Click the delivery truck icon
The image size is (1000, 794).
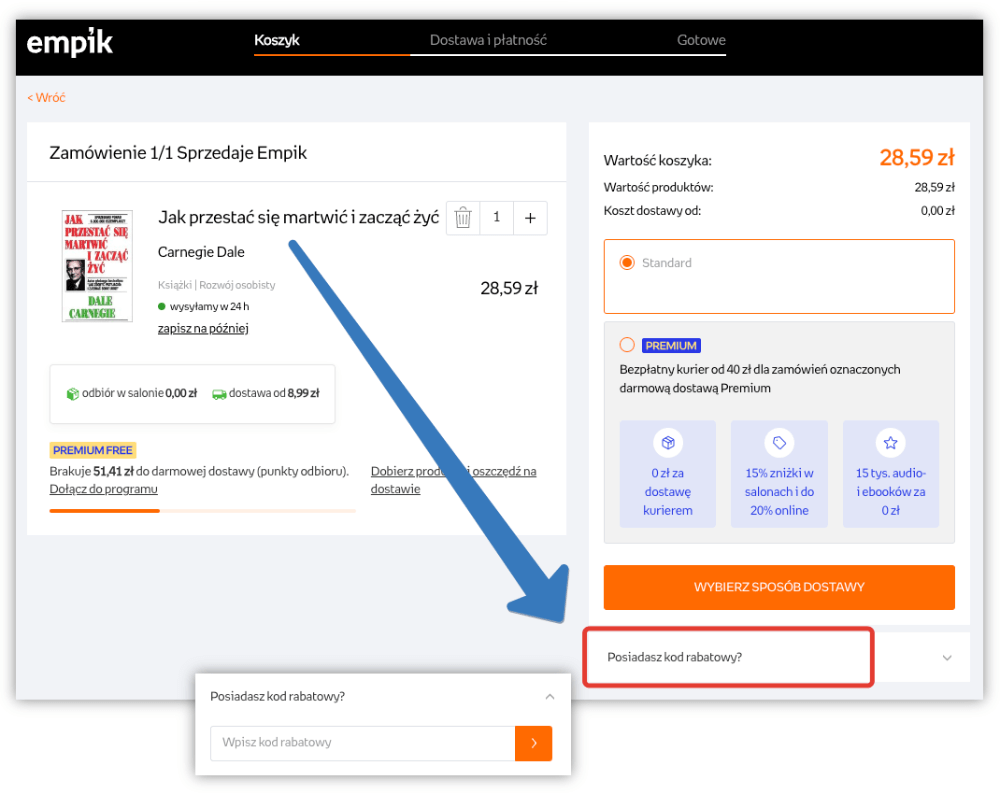219,394
